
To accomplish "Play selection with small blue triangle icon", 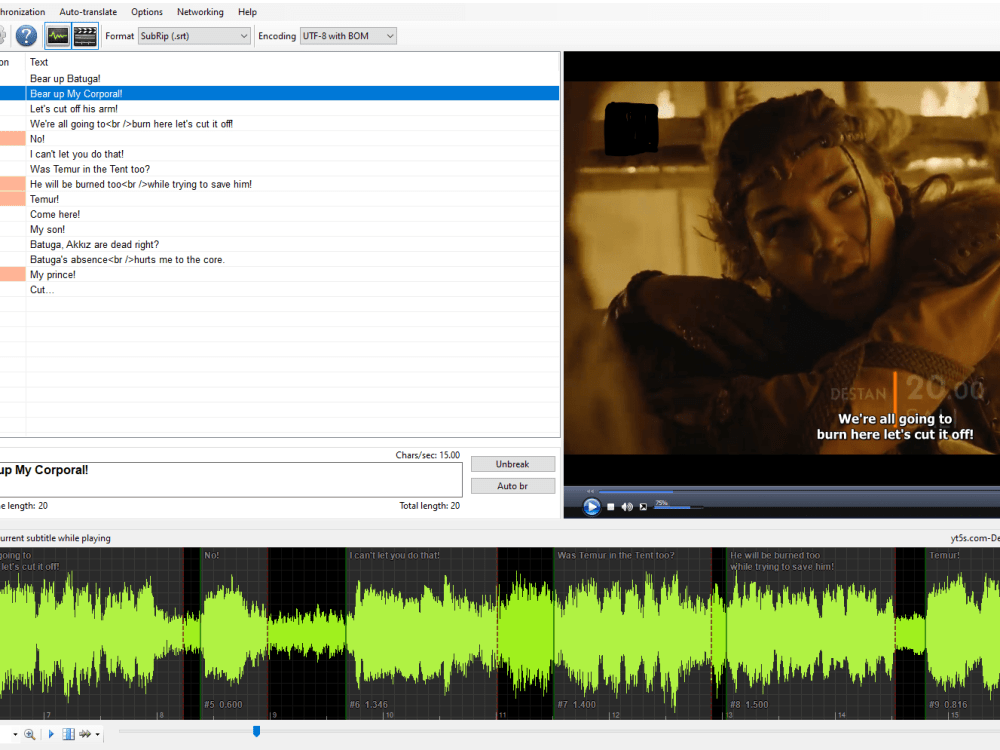I will point(51,734).
